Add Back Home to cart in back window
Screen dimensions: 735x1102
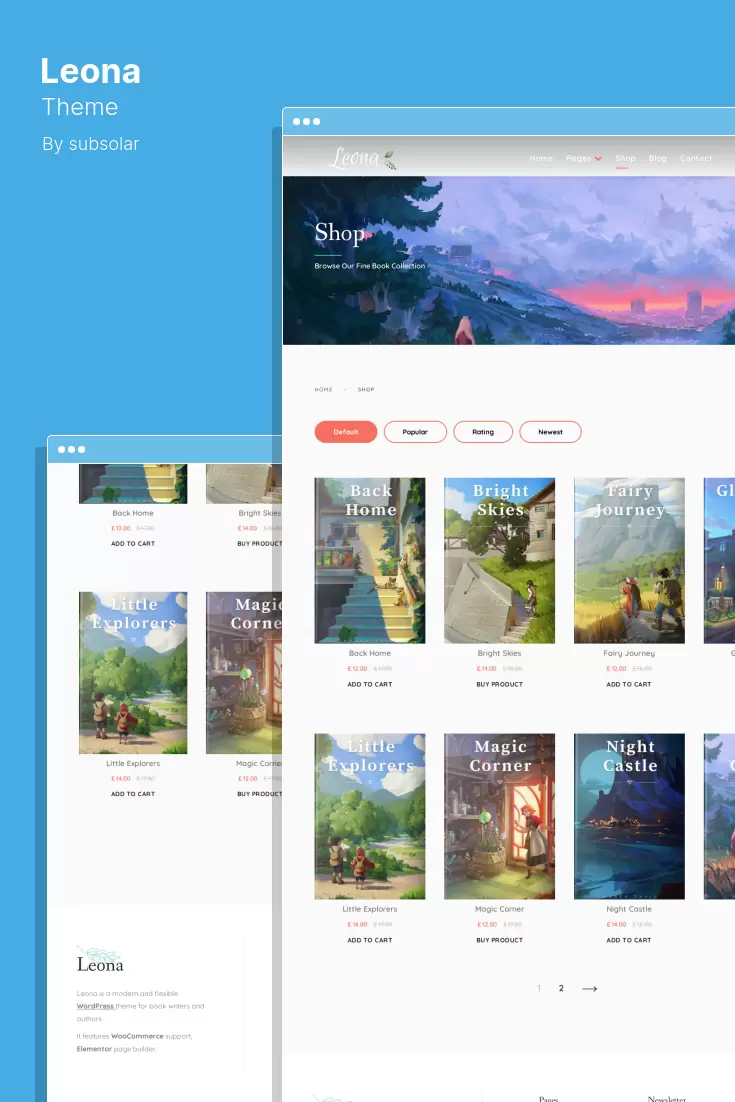pos(133,543)
